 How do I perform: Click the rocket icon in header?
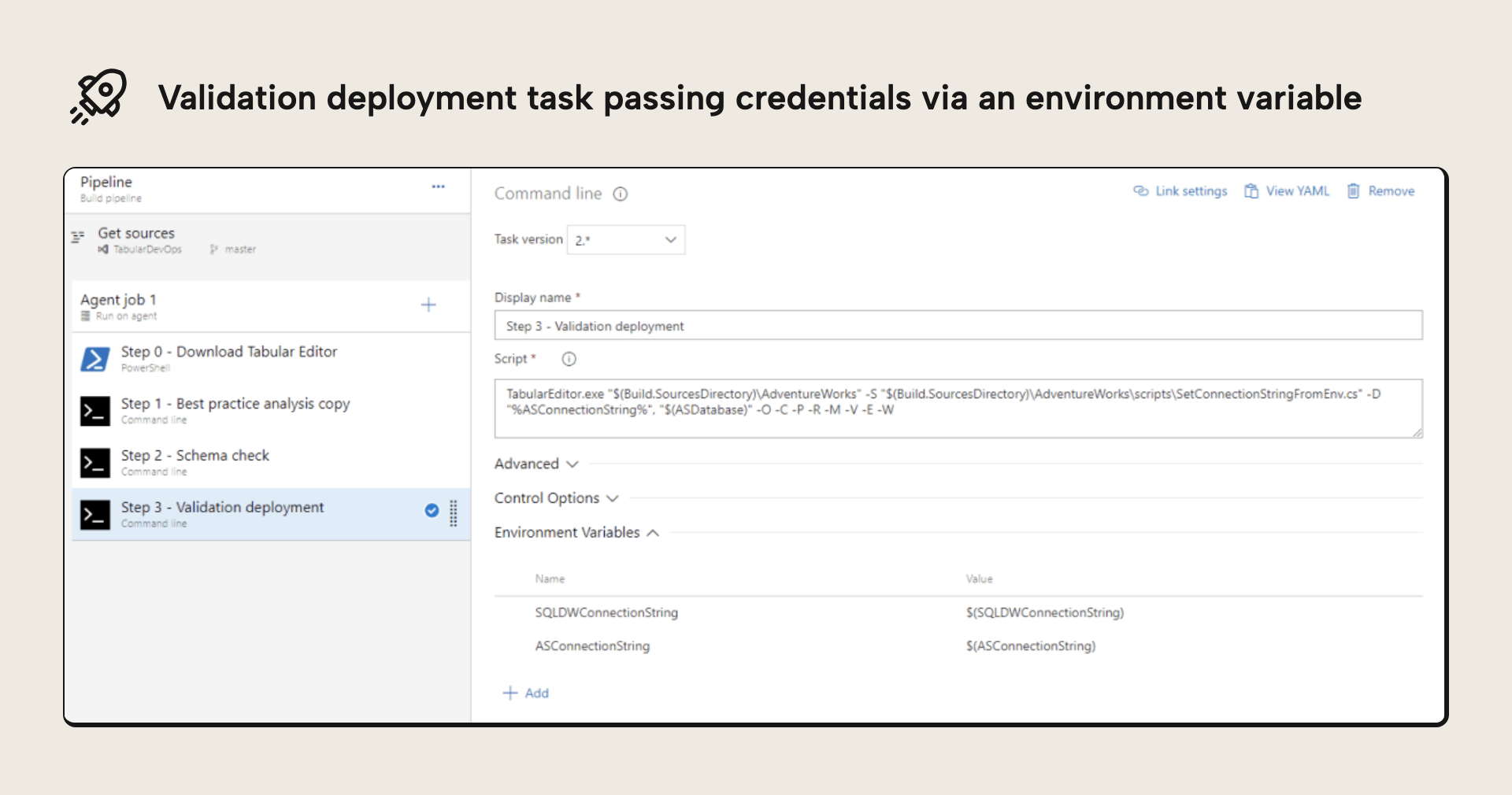coord(98,97)
